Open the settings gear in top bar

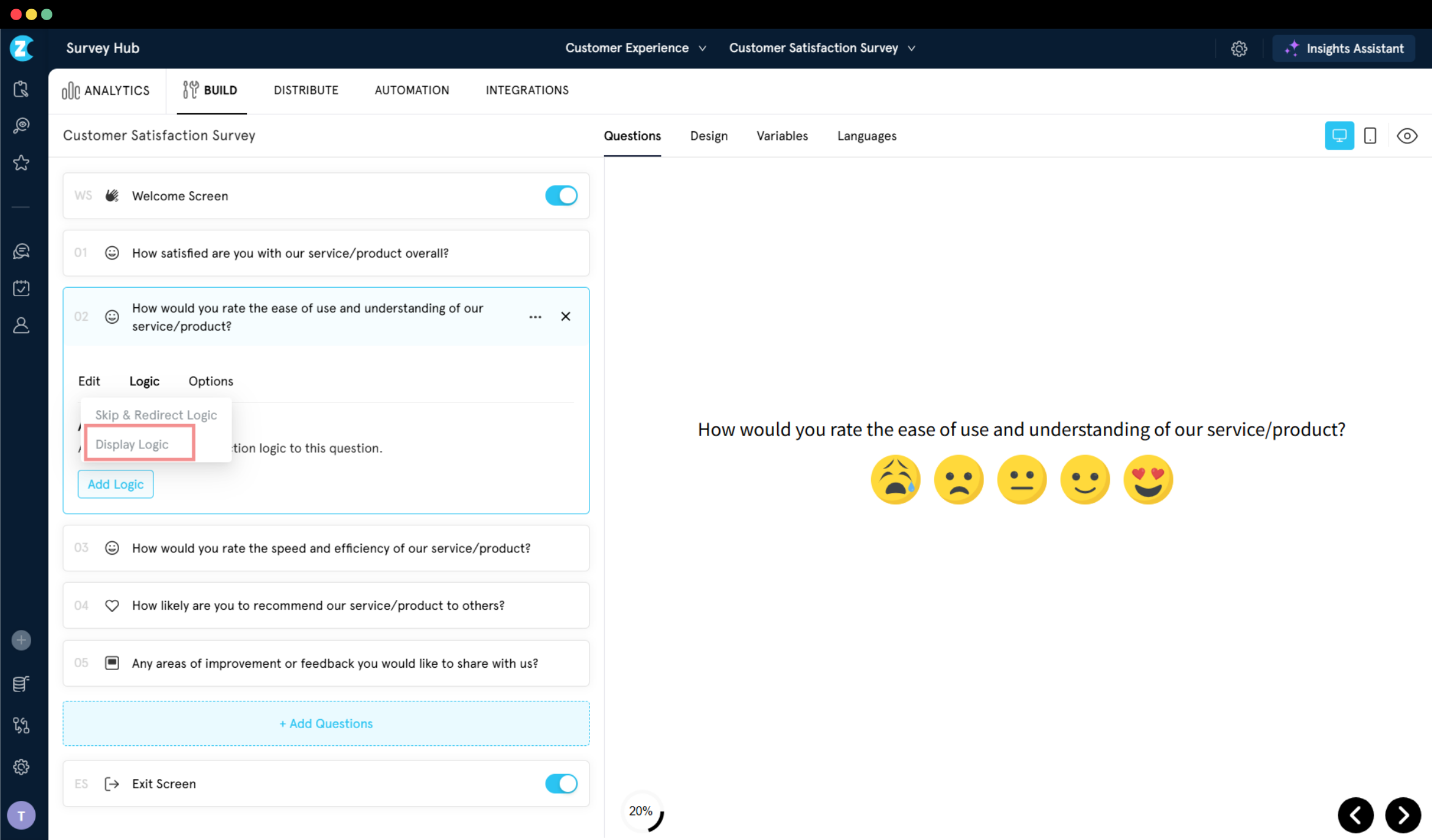tap(1238, 48)
